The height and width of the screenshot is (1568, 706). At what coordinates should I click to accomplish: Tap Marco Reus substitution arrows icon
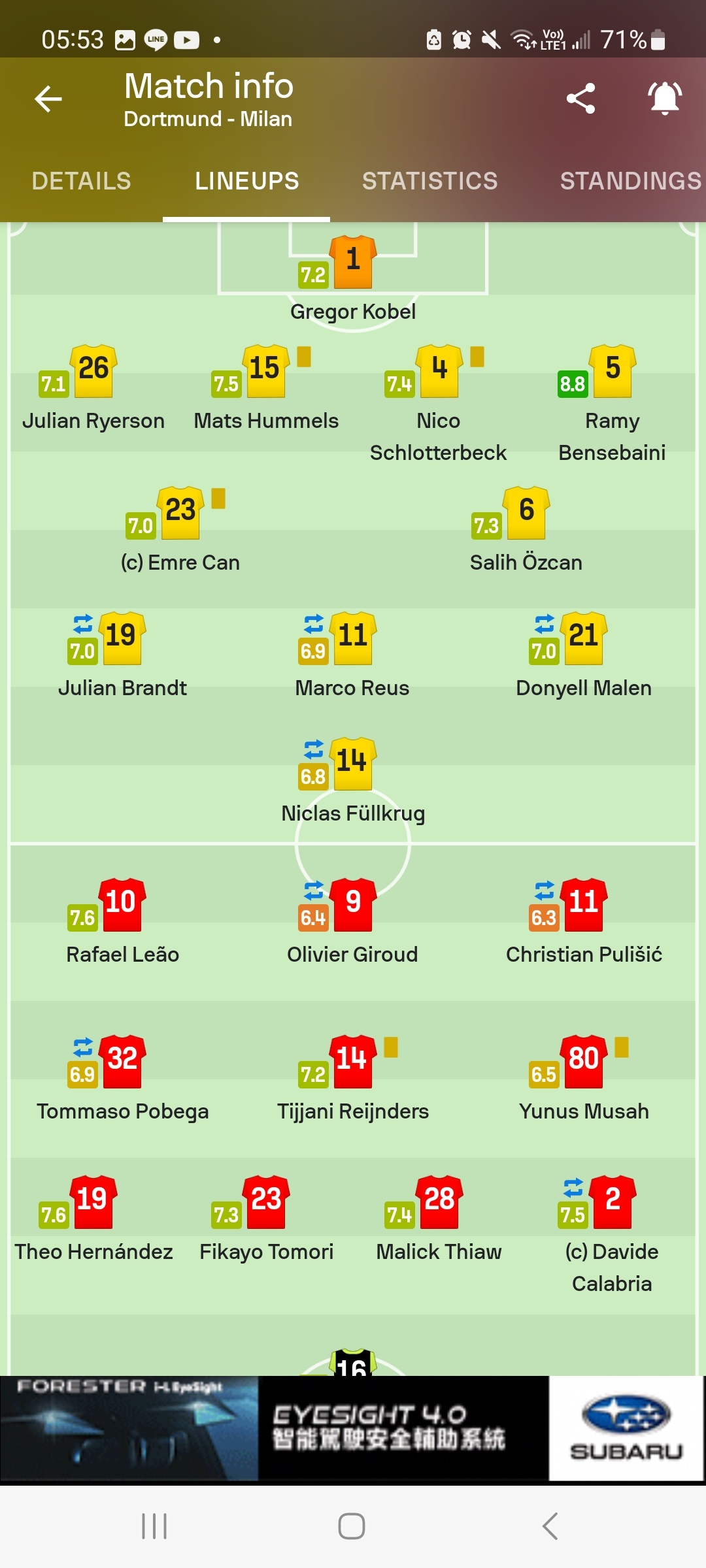click(x=314, y=625)
